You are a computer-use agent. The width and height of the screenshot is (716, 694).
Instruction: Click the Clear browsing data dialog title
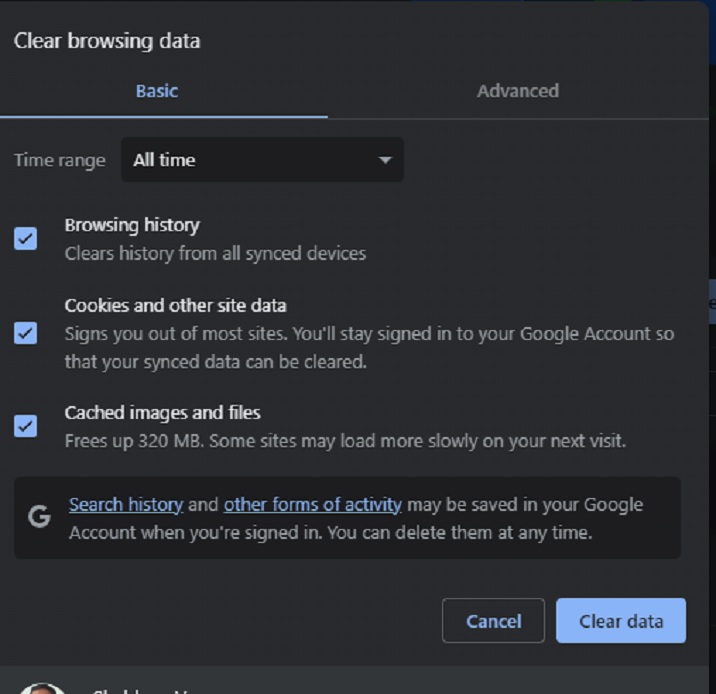(x=107, y=41)
